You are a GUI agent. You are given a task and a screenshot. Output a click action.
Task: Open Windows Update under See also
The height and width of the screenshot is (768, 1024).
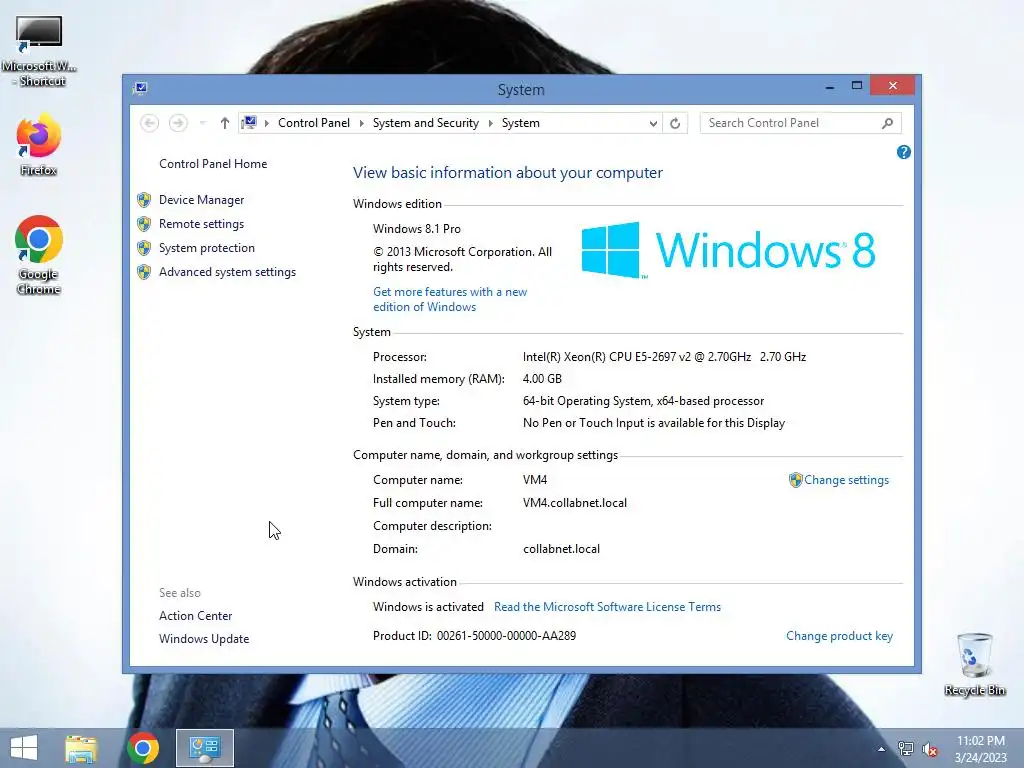pyautogui.click(x=204, y=639)
